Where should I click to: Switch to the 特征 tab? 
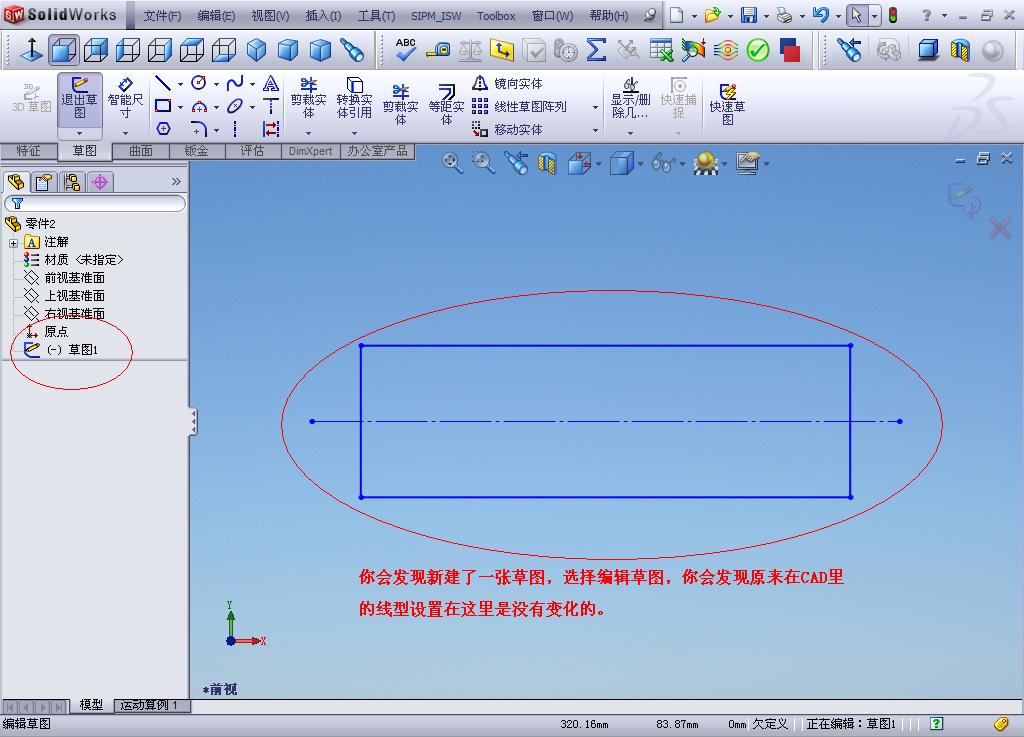coord(28,151)
